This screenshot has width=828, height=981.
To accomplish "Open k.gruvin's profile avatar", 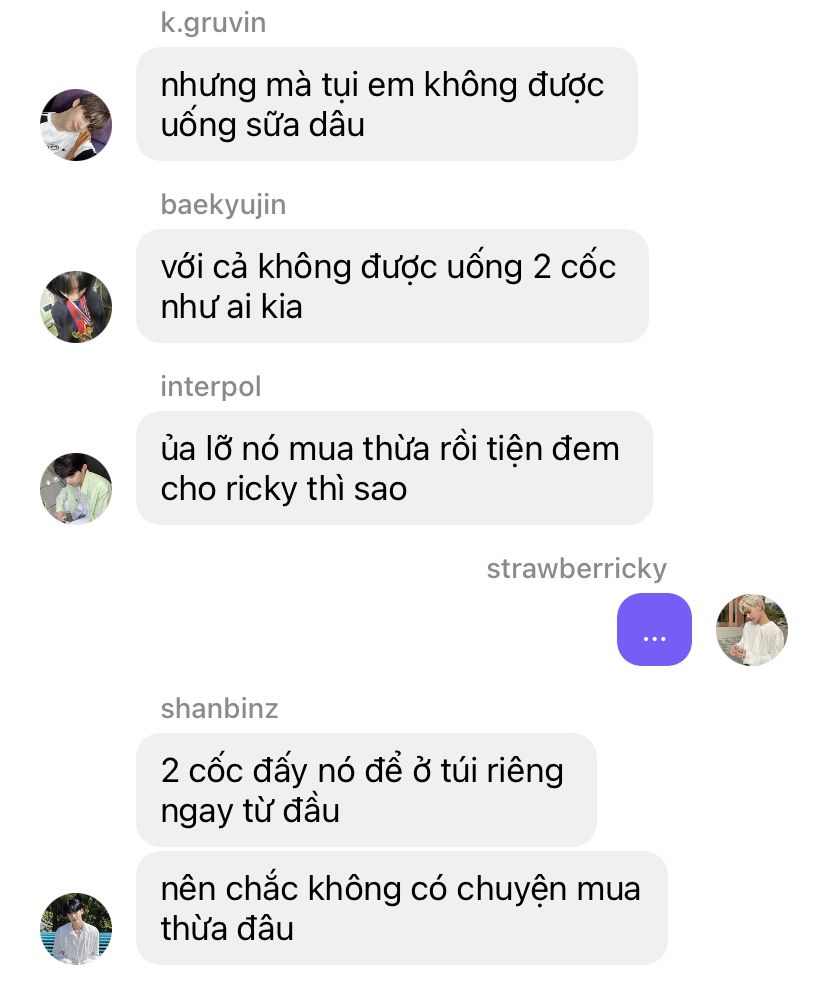I will pos(76,125).
